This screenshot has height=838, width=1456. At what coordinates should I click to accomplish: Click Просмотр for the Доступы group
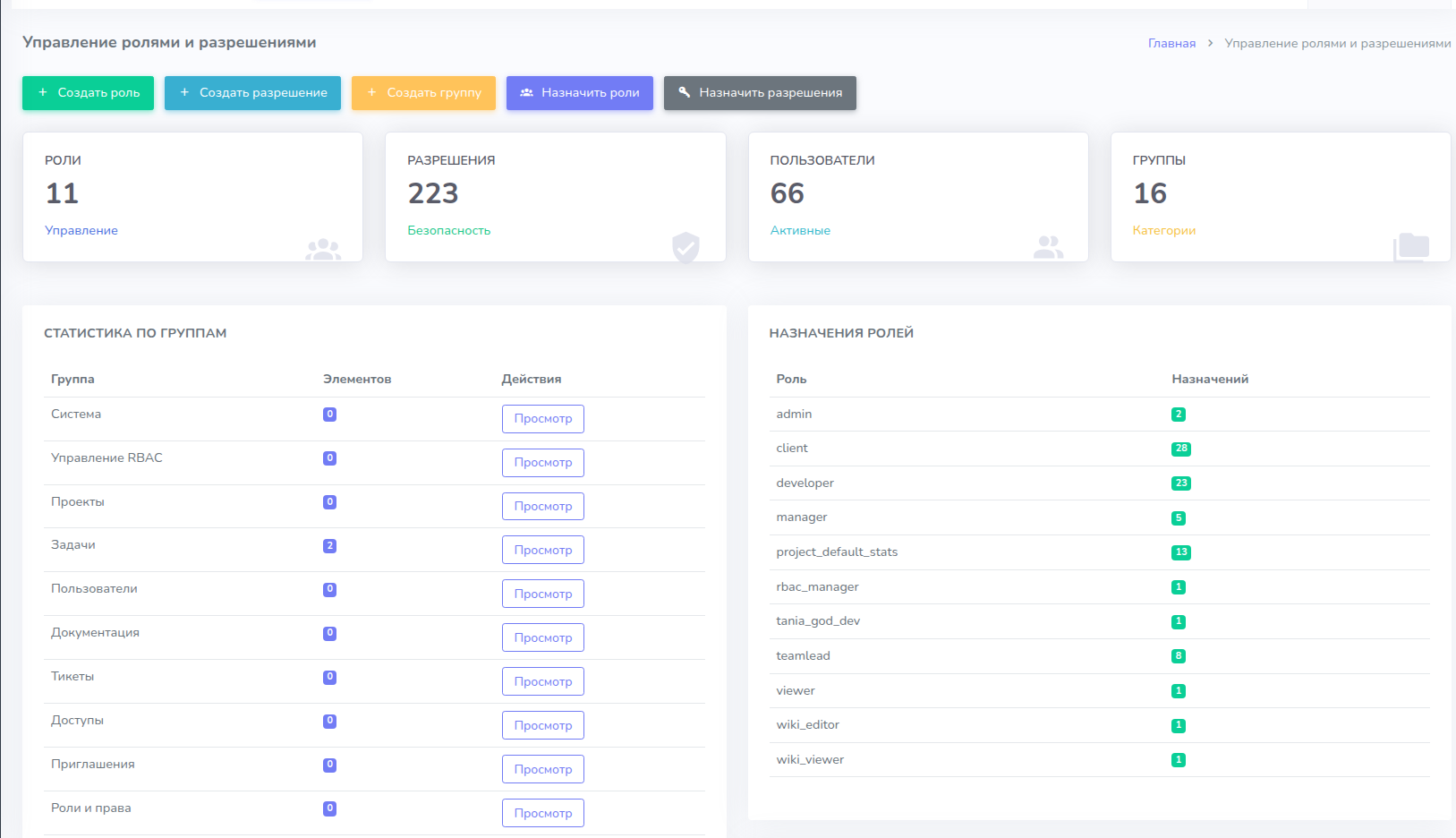coord(543,725)
